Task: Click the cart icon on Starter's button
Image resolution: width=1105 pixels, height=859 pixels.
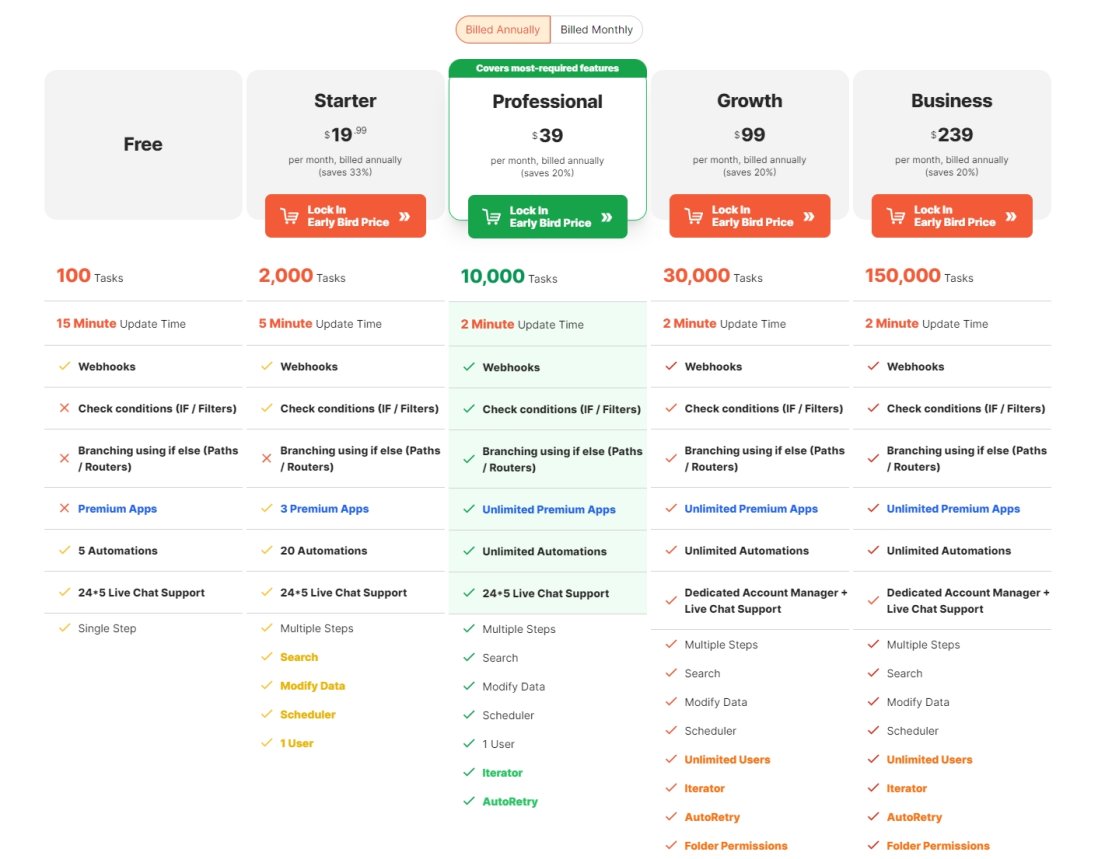Action: coord(289,216)
